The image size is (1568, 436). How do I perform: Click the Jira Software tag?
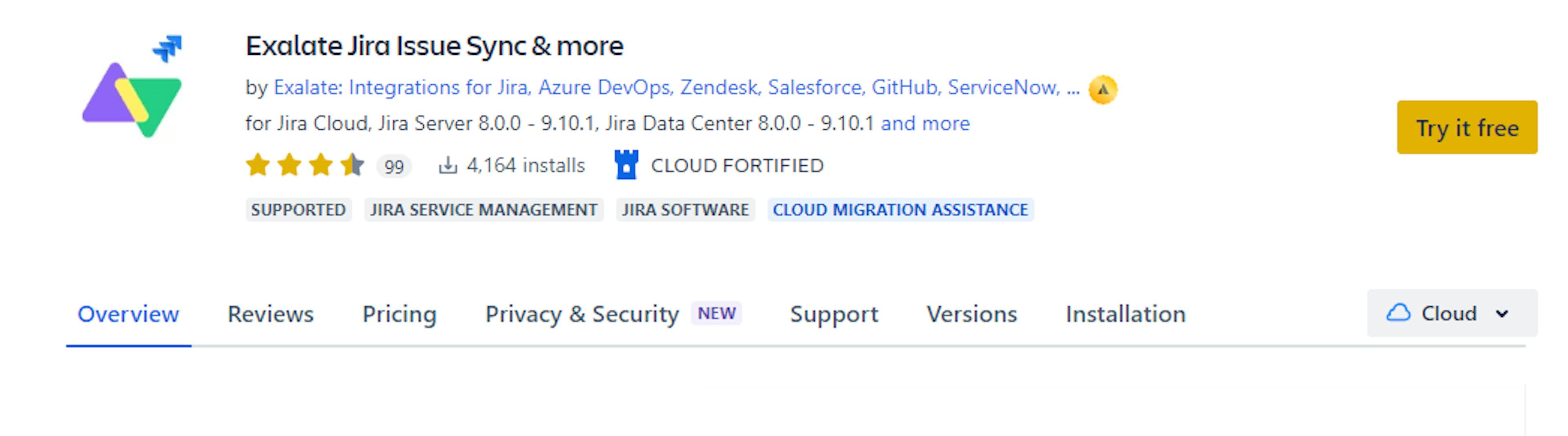[x=686, y=209]
